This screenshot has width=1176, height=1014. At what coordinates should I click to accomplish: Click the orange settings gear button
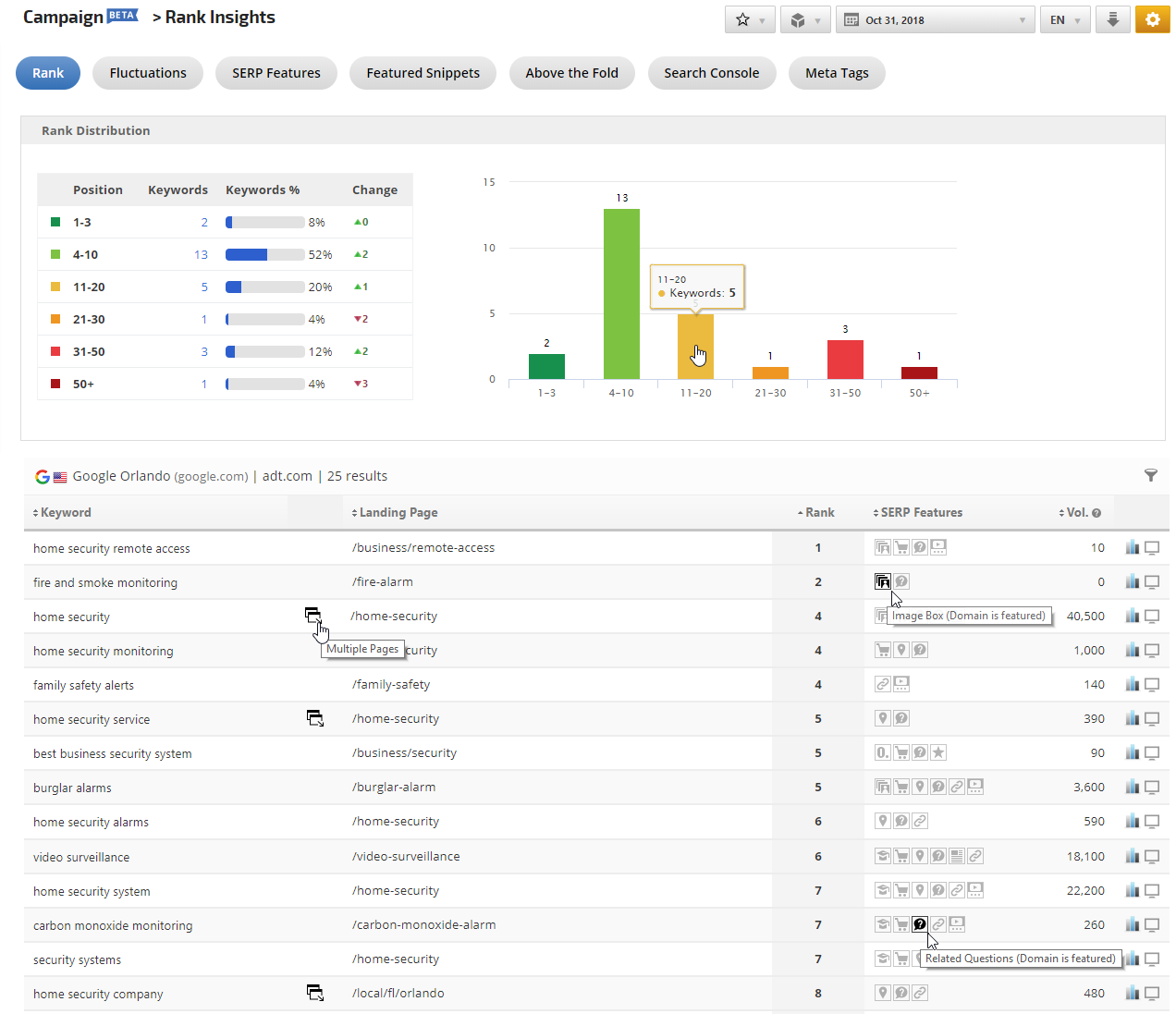coord(1152,19)
